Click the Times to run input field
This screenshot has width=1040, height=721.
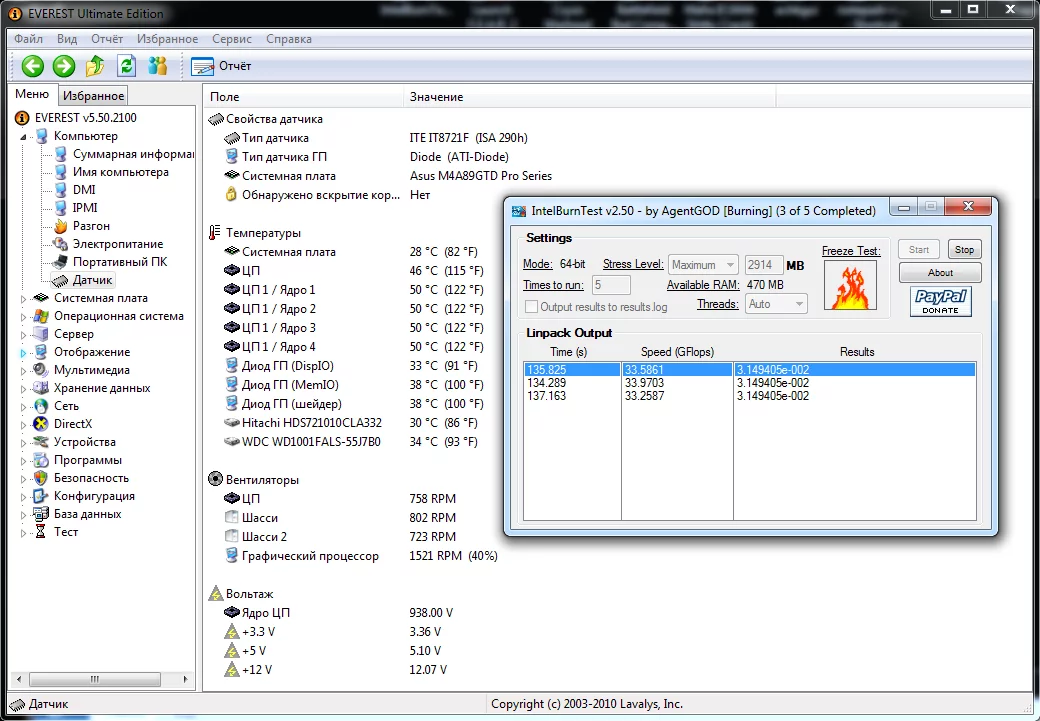[x=611, y=285]
